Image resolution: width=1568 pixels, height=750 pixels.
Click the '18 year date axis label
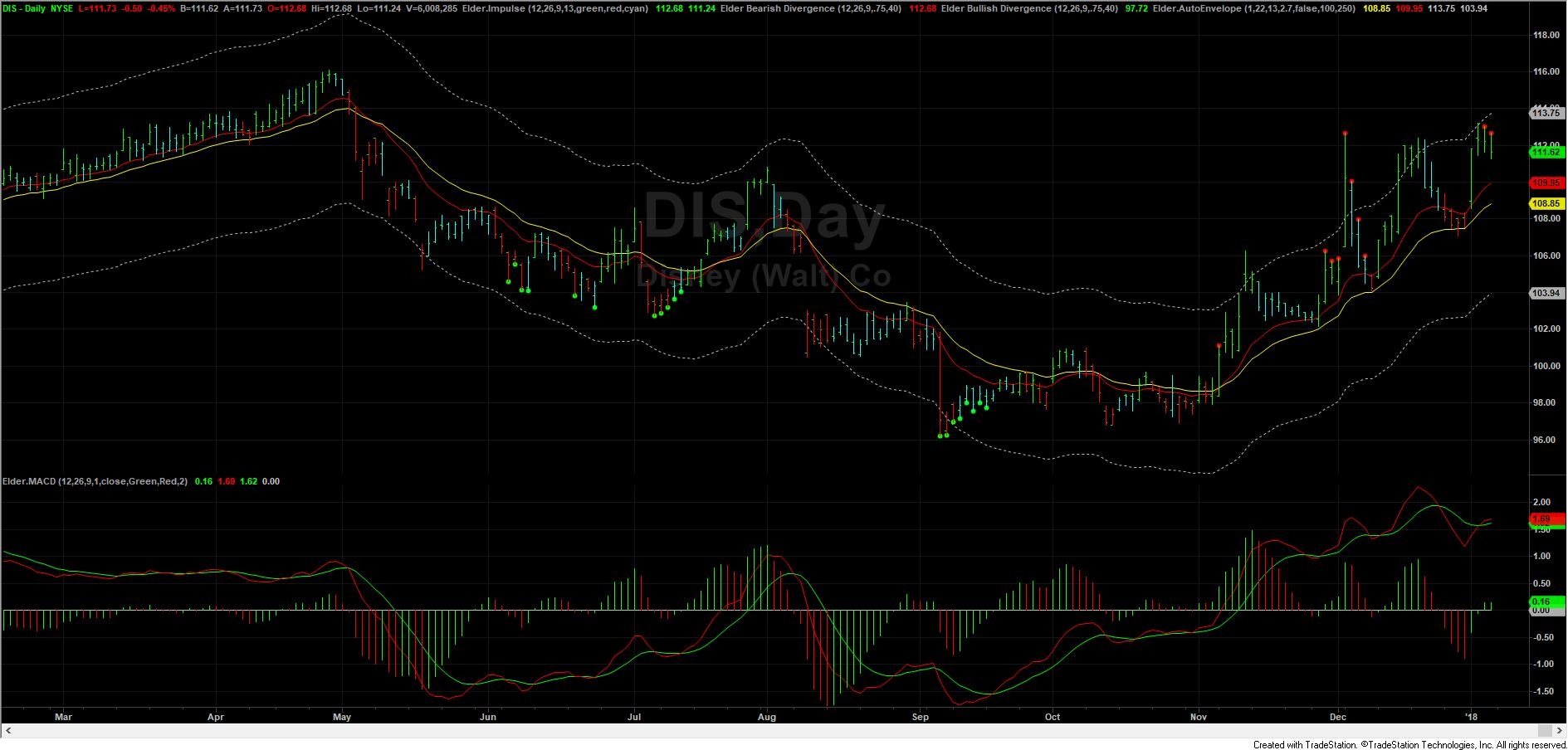[1473, 715]
